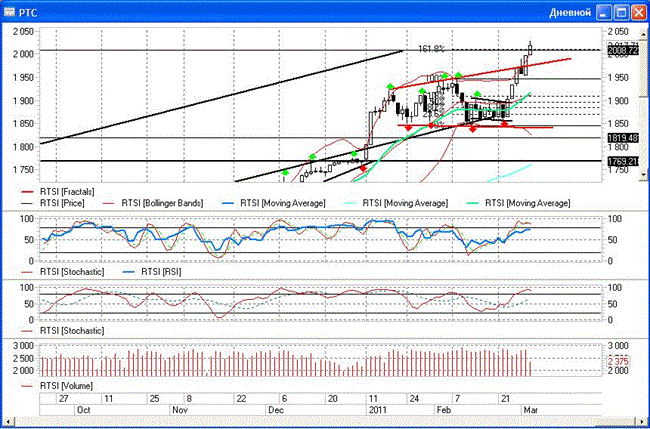Click the 1819.48 price level tag

[x=623, y=138]
